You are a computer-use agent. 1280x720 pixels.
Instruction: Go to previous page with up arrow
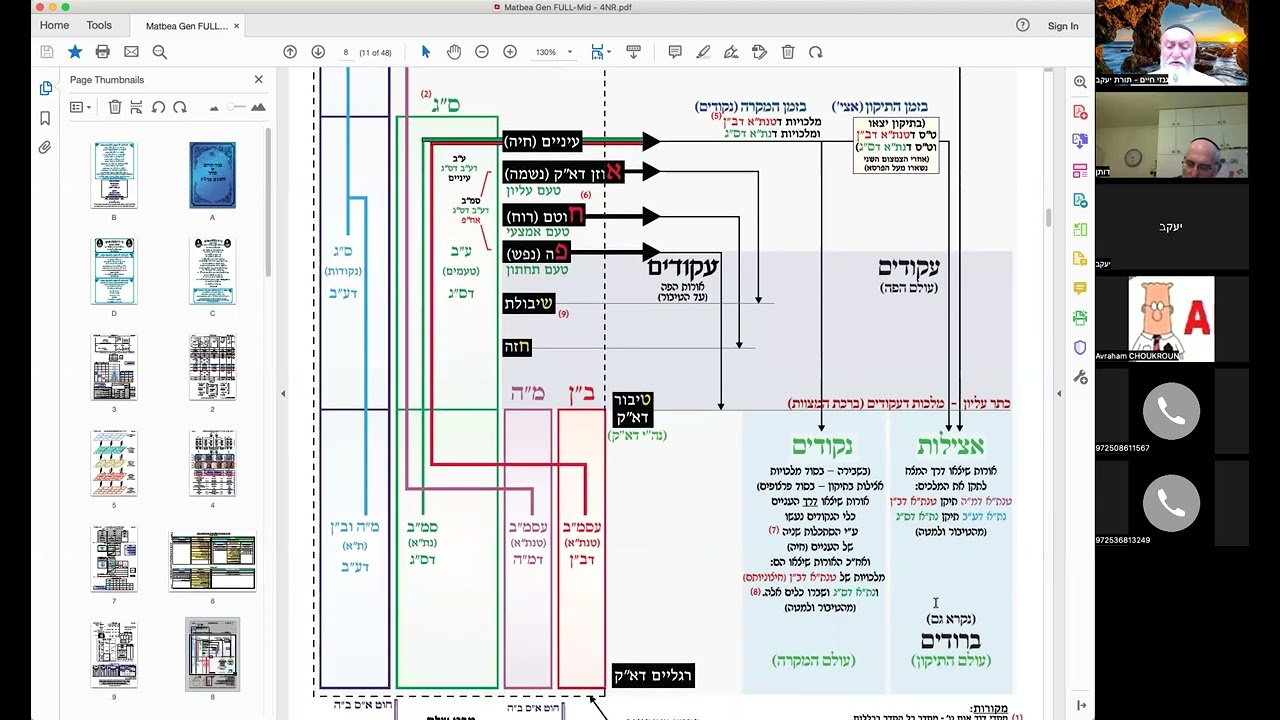290,52
